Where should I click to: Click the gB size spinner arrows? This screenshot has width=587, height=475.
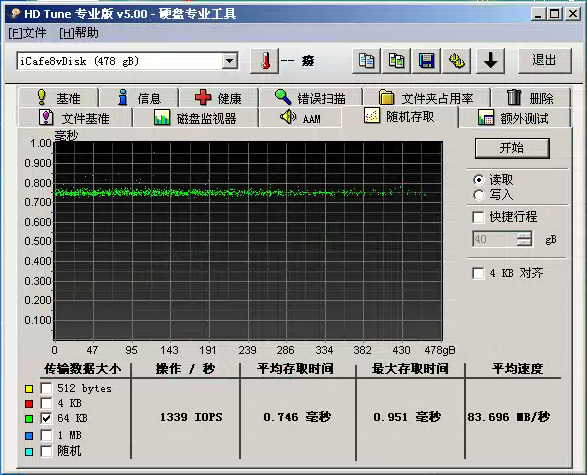click(x=524, y=239)
